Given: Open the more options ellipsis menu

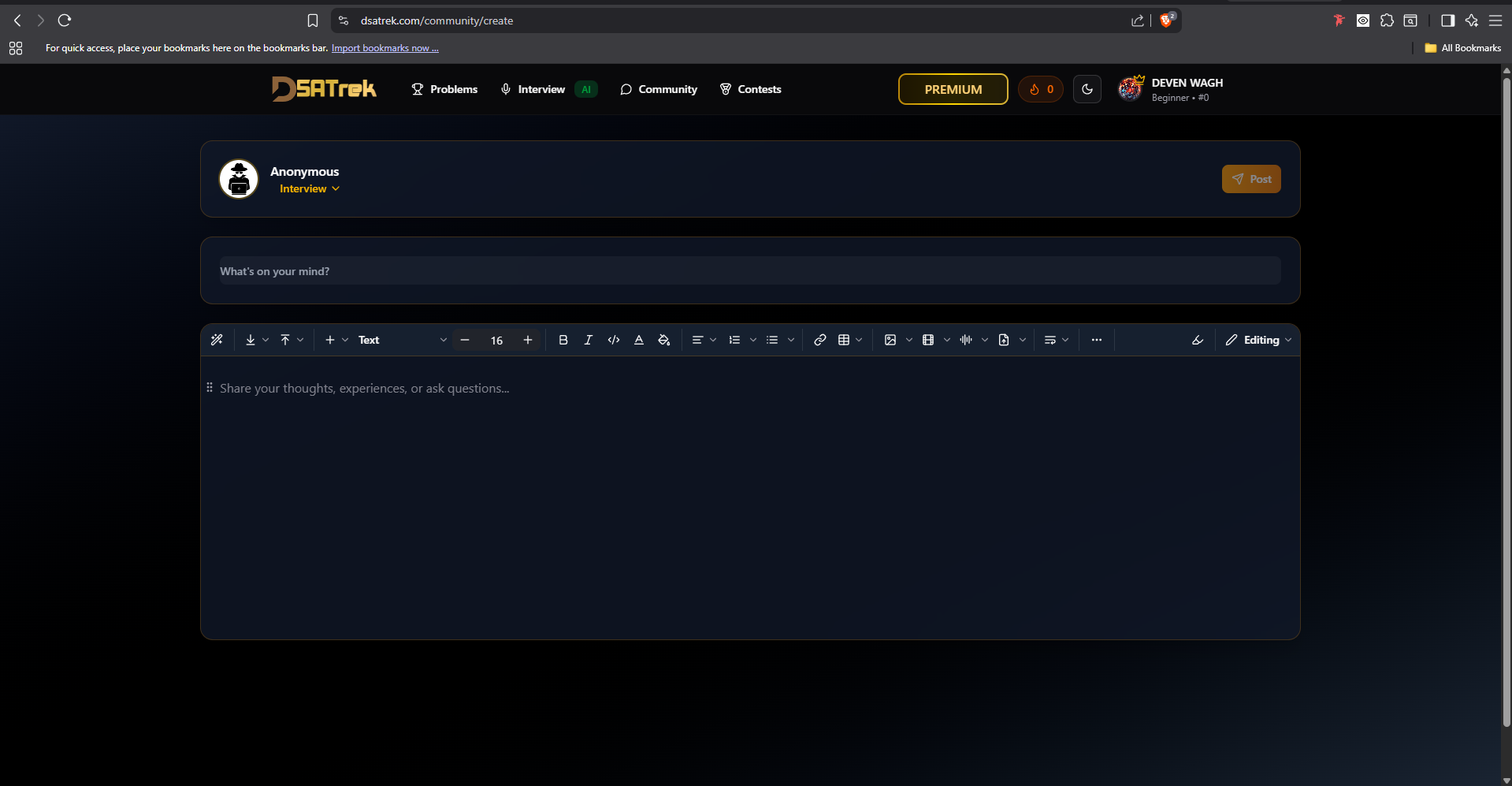Looking at the screenshot, I should 1097,340.
